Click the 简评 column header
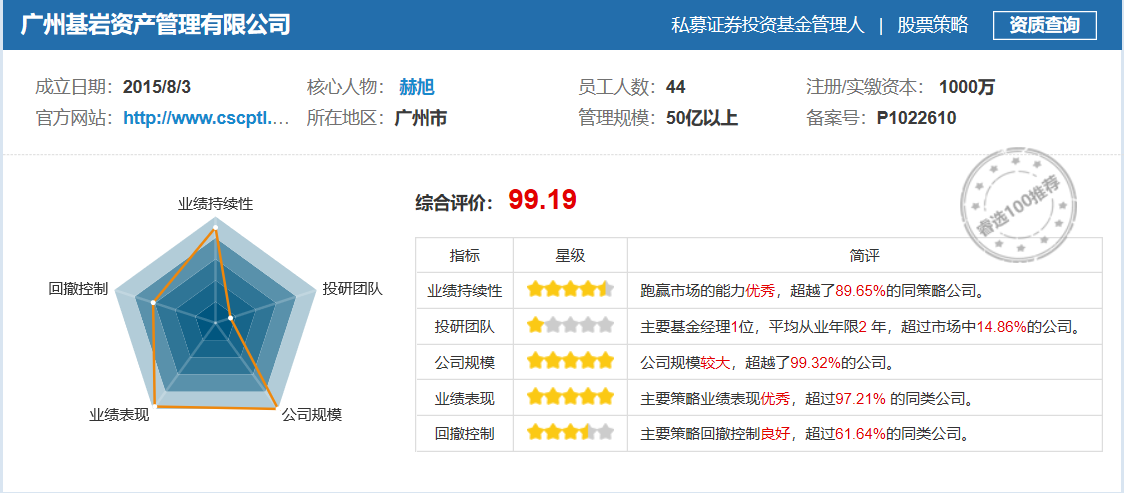1124x493 pixels. click(x=865, y=256)
